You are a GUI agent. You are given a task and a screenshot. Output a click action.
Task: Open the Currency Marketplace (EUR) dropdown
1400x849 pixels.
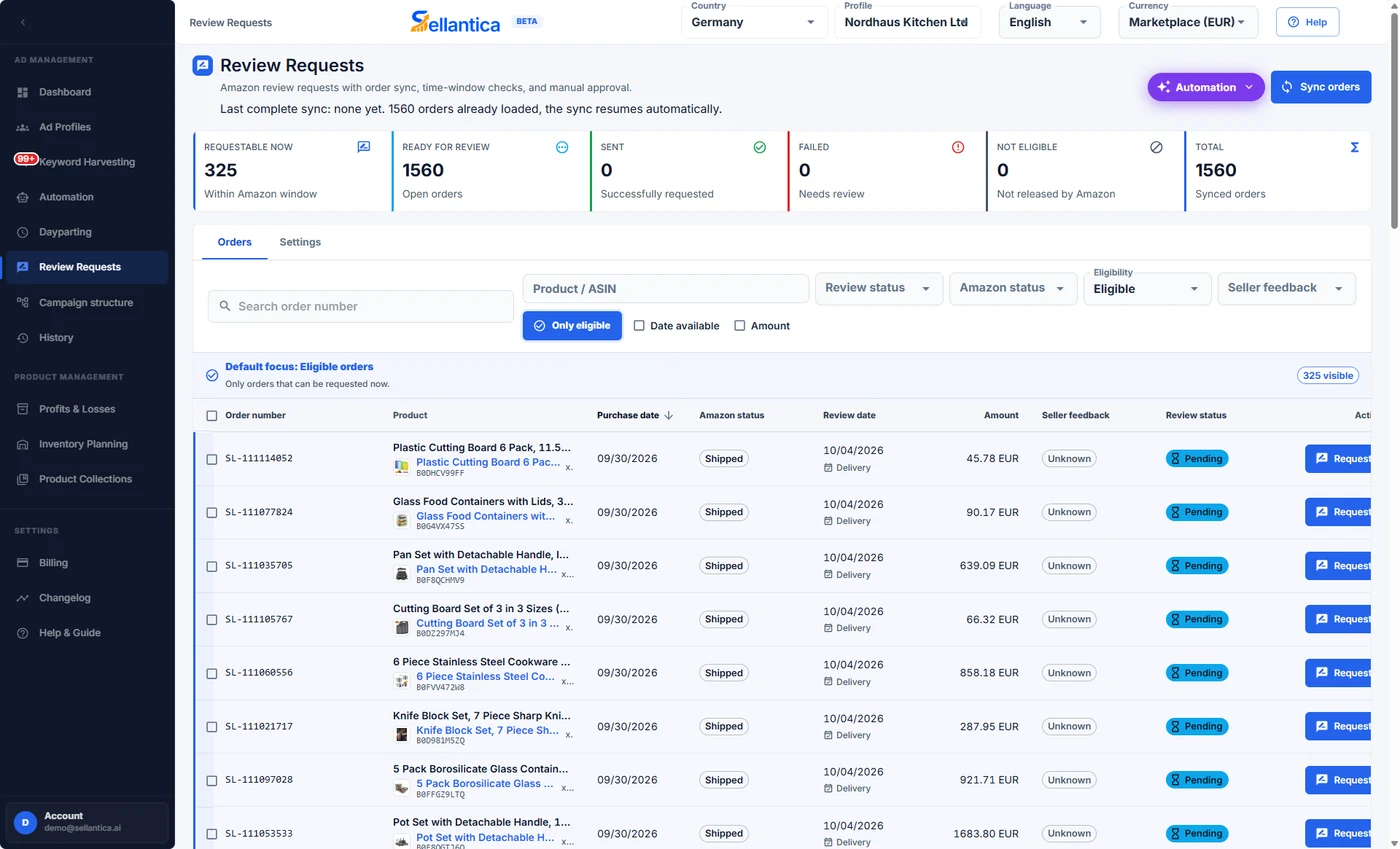pos(1188,22)
